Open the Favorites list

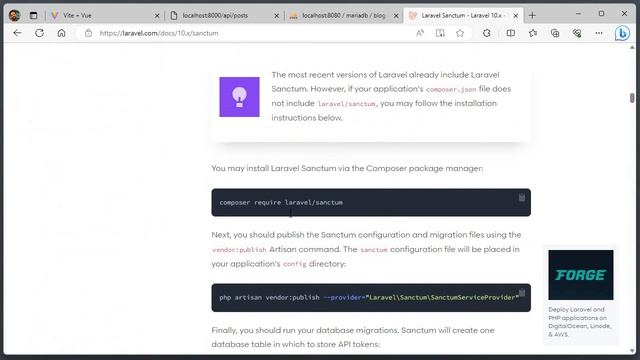coord(533,33)
